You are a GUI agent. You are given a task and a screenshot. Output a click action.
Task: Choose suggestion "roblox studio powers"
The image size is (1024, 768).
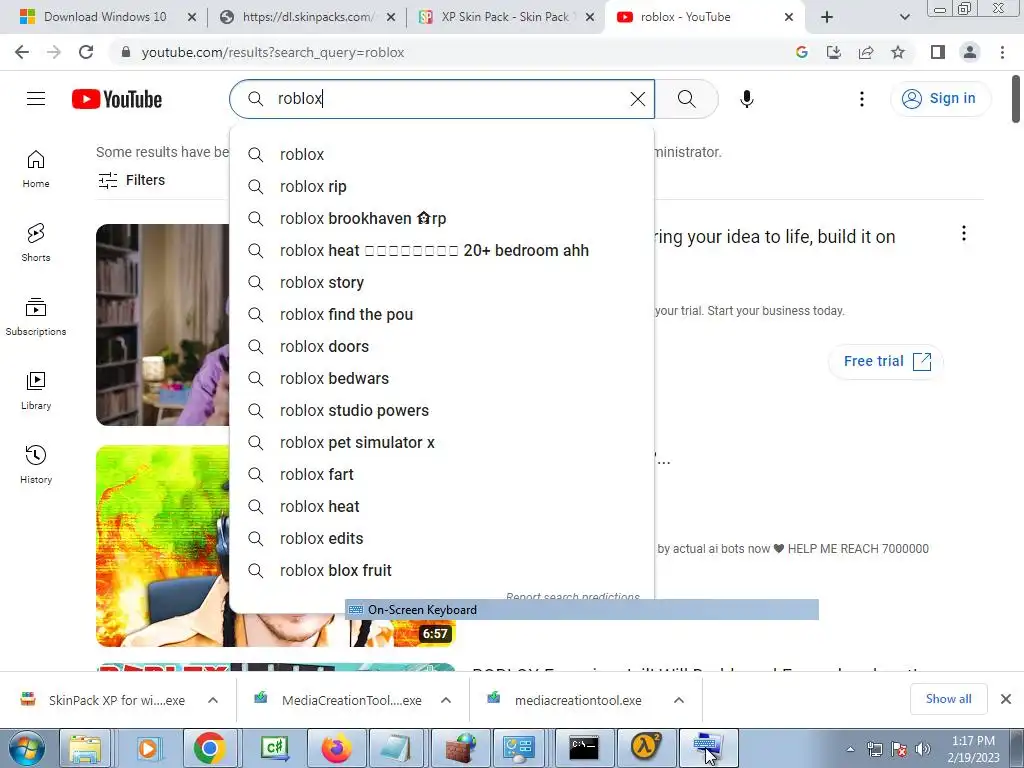pos(441,411)
